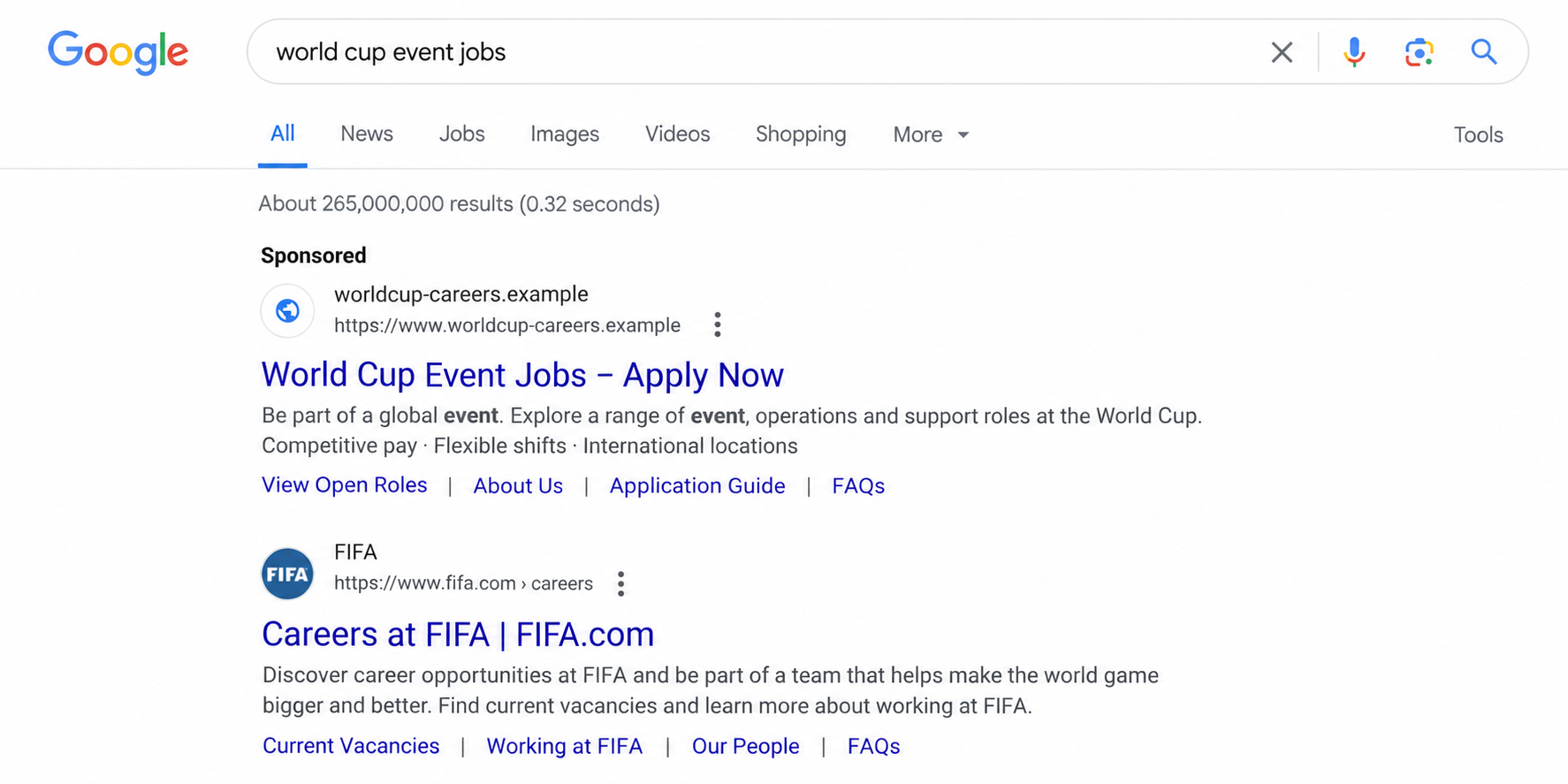The image size is (1568, 784).
Task: Open the Our People sitelink
Action: [x=745, y=746]
